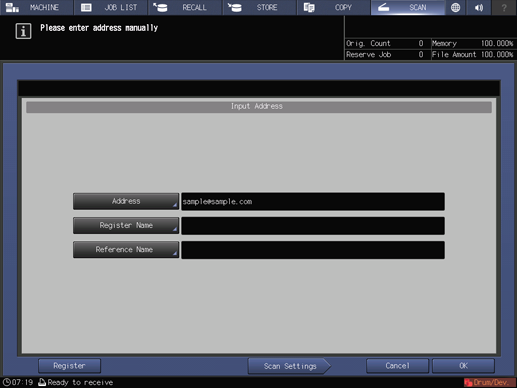Switch to the COPY tab
The image size is (517, 388).
click(x=333, y=7)
